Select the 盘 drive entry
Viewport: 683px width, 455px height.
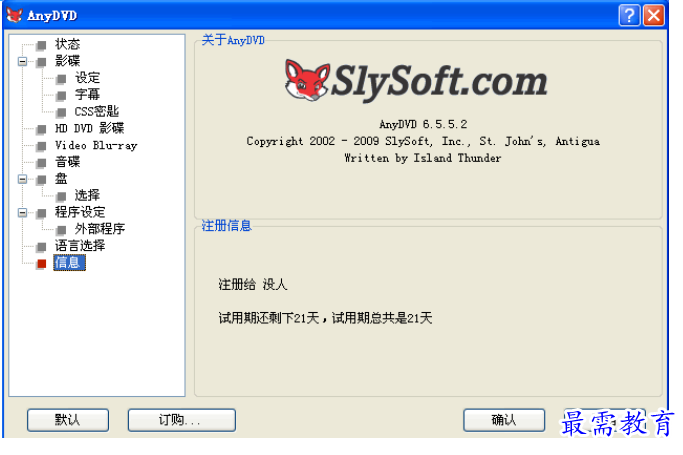61,179
